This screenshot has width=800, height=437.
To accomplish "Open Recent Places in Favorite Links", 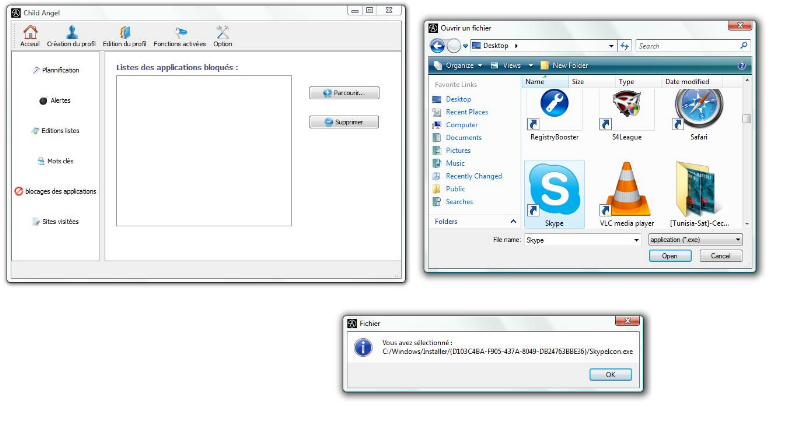I will point(461,112).
